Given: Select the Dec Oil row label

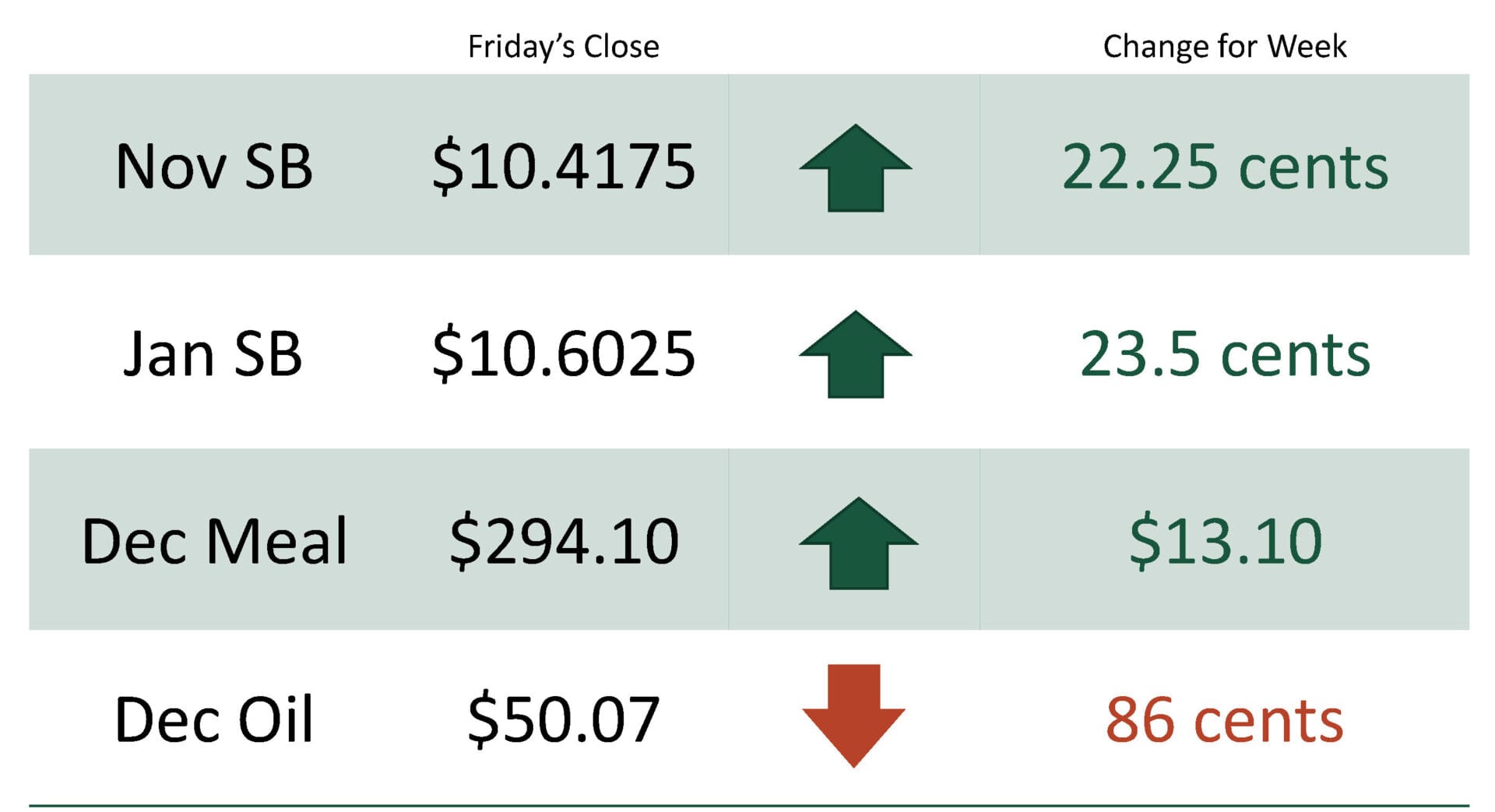Looking at the screenshot, I should tap(214, 719).
